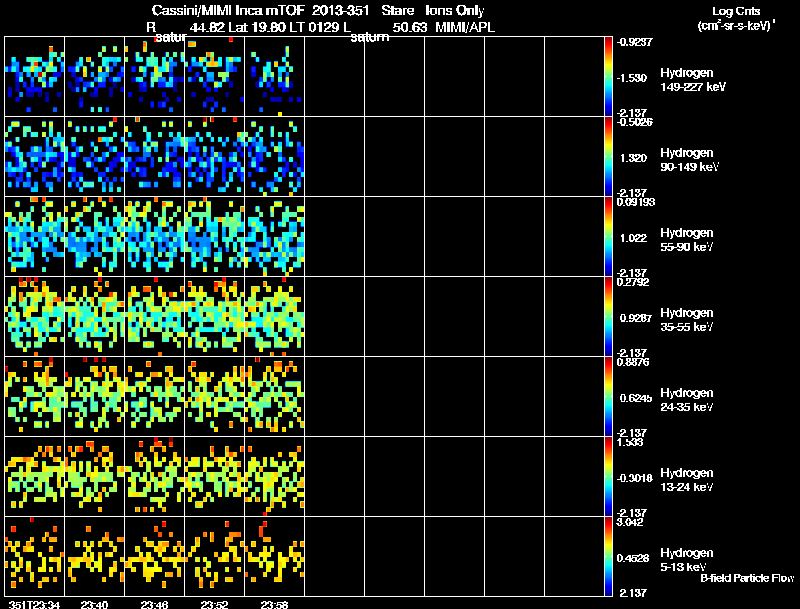Click the 'MIMI/APL' label in the header
The width and height of the screenshot is (800, 609).
tap(465, 27)
